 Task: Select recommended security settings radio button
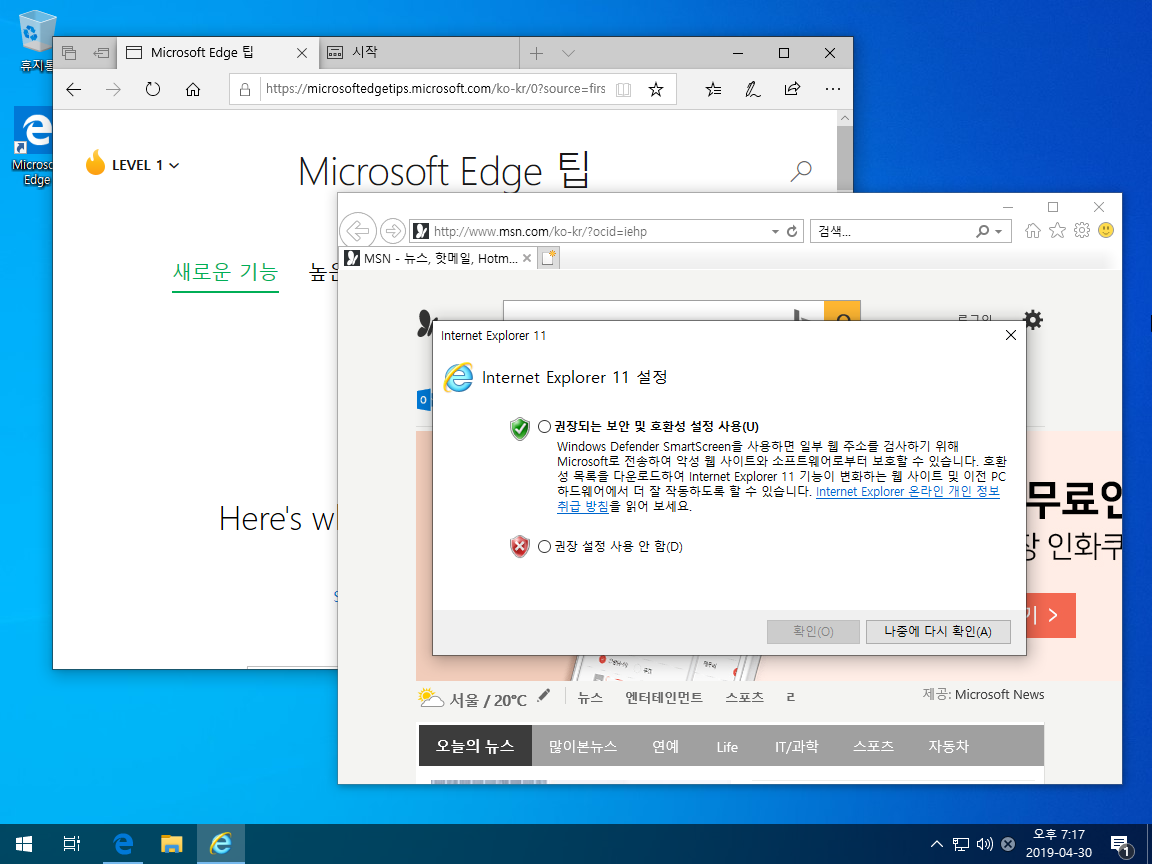coord(544,427)
